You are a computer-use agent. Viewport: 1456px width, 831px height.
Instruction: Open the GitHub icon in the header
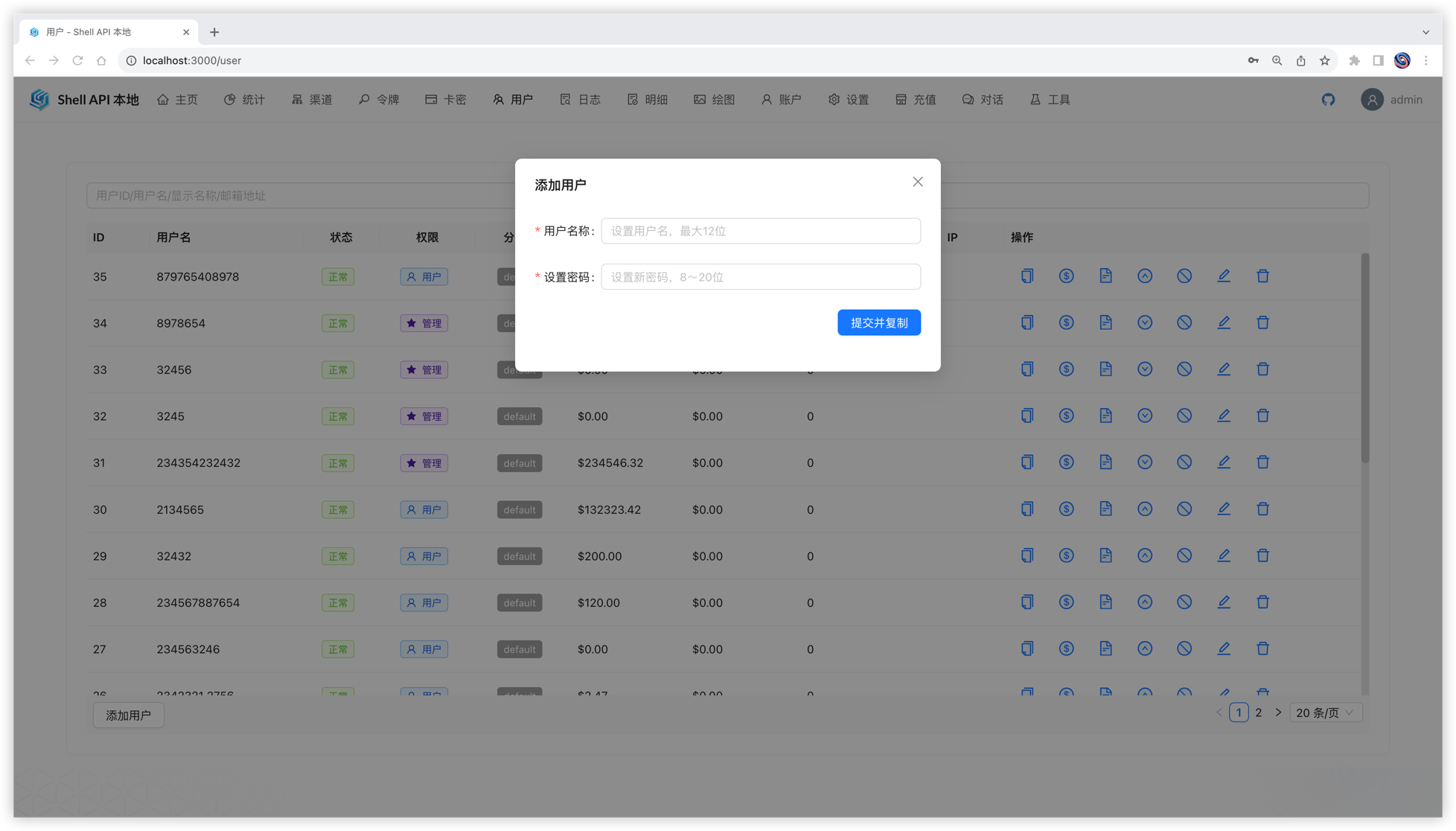coord(1328,99)
